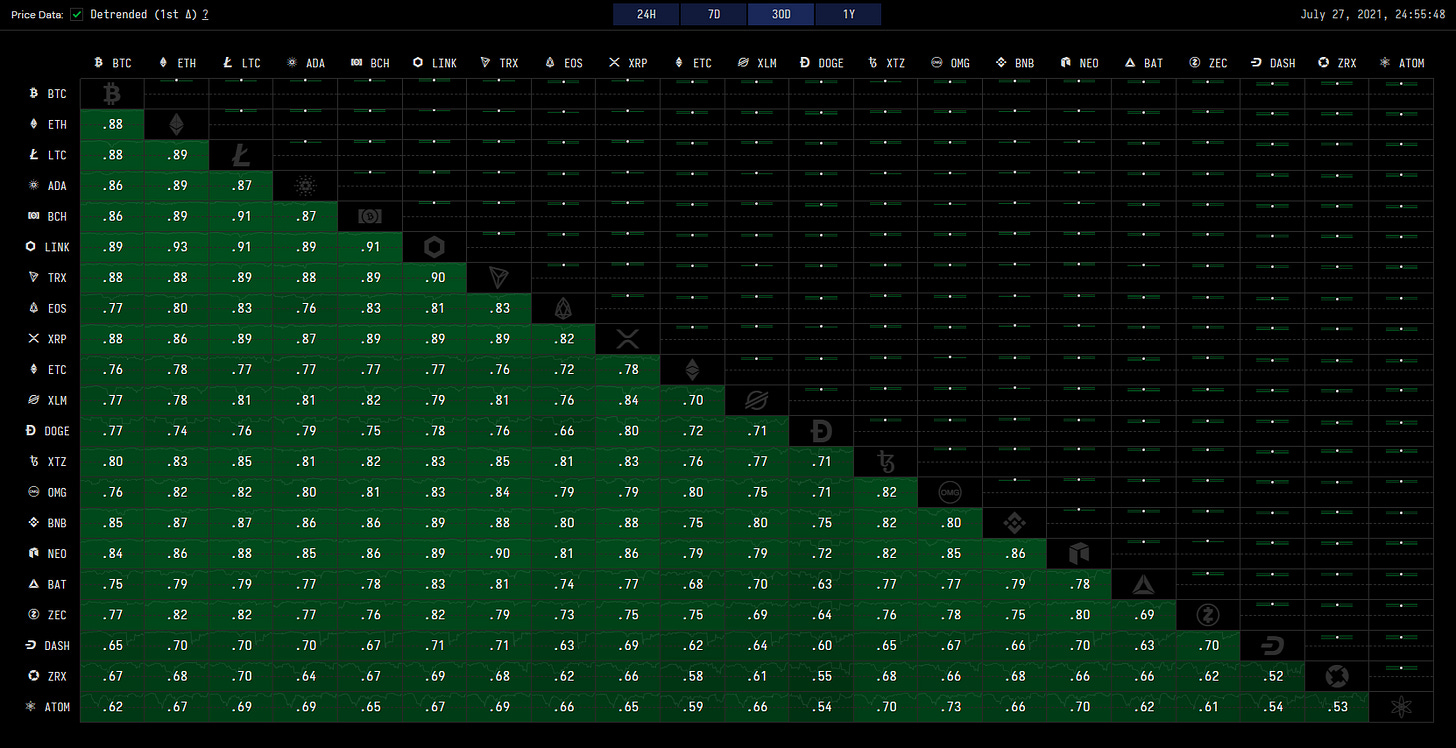
Task: Select the TRX row label on the left
Action: [49, 278]
